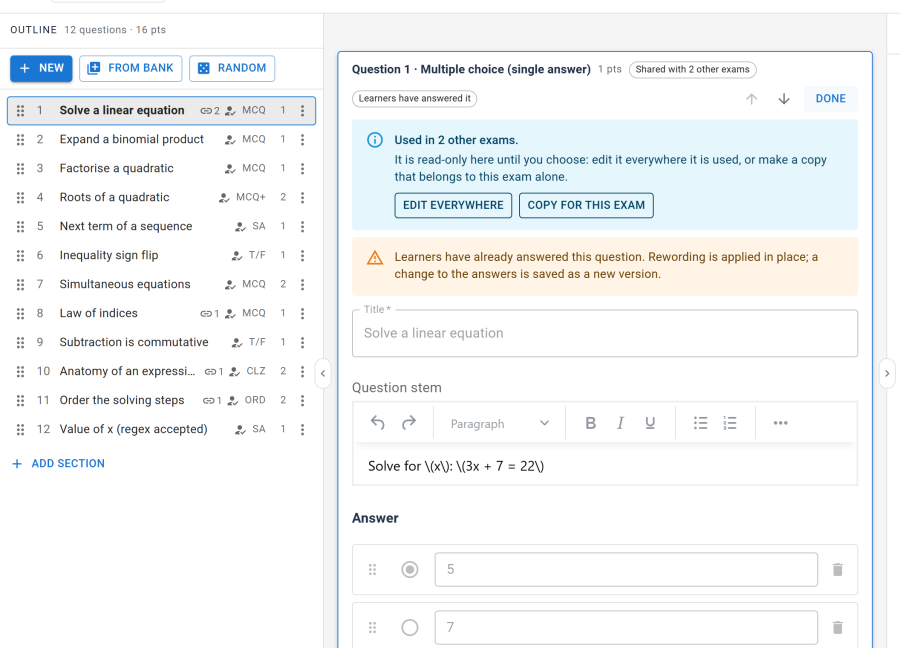Viewport: 900px width, 648px height.
Task: Toggle italic formatting in question stem
Action: pos(620,423)
